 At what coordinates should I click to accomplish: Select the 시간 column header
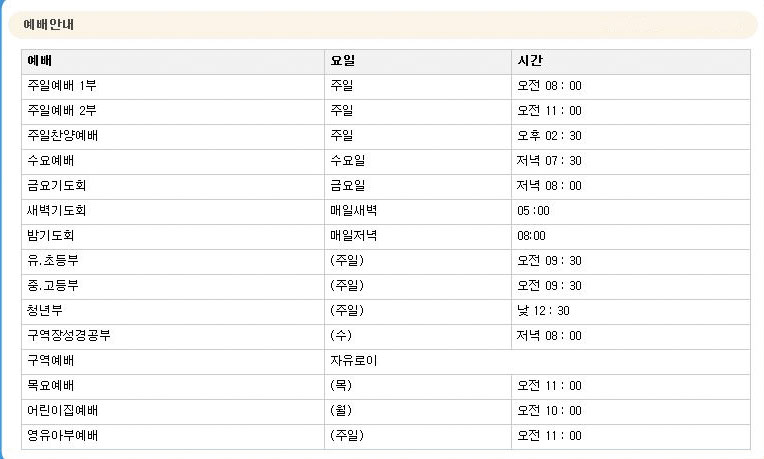(x=530, y=61)
